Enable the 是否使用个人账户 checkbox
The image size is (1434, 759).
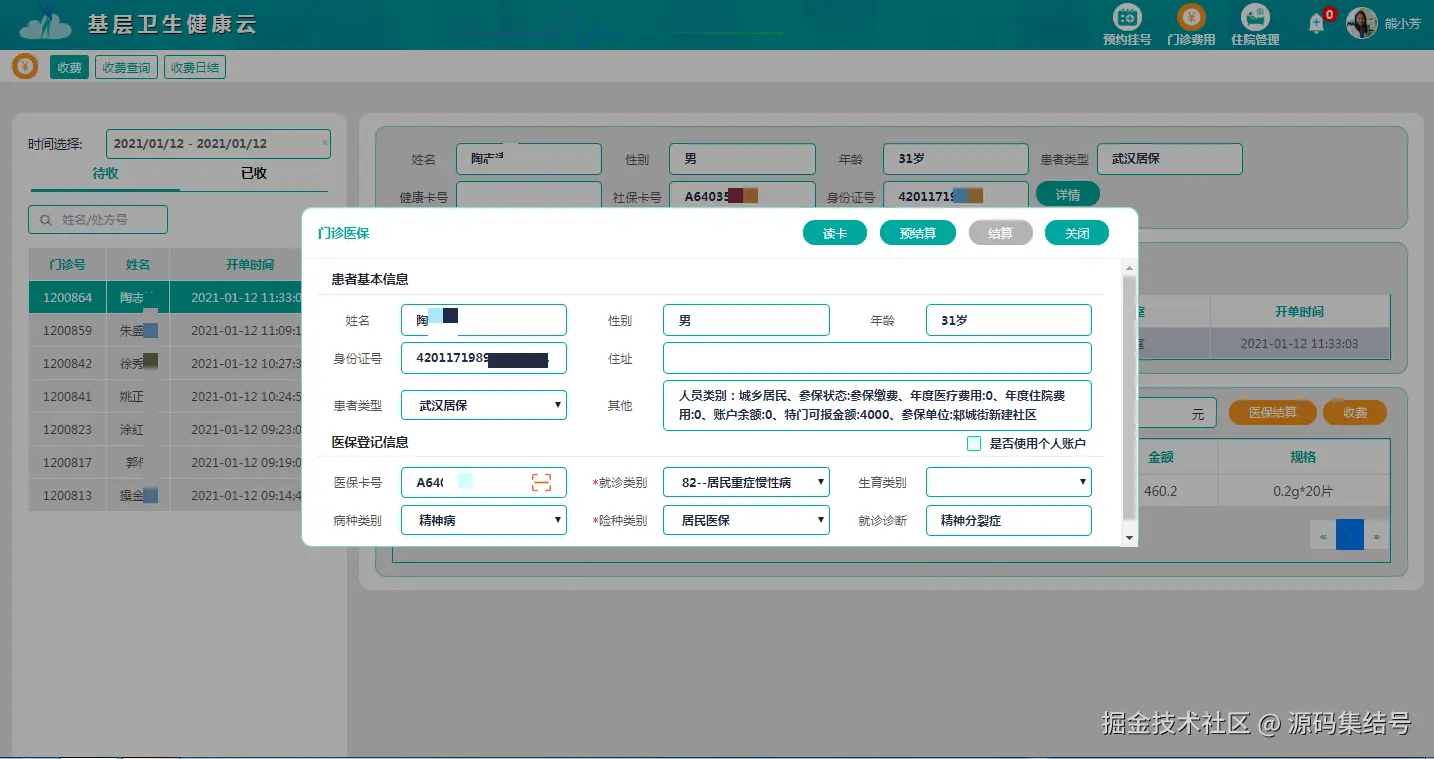pyautogui.click(x=974, y=443)
